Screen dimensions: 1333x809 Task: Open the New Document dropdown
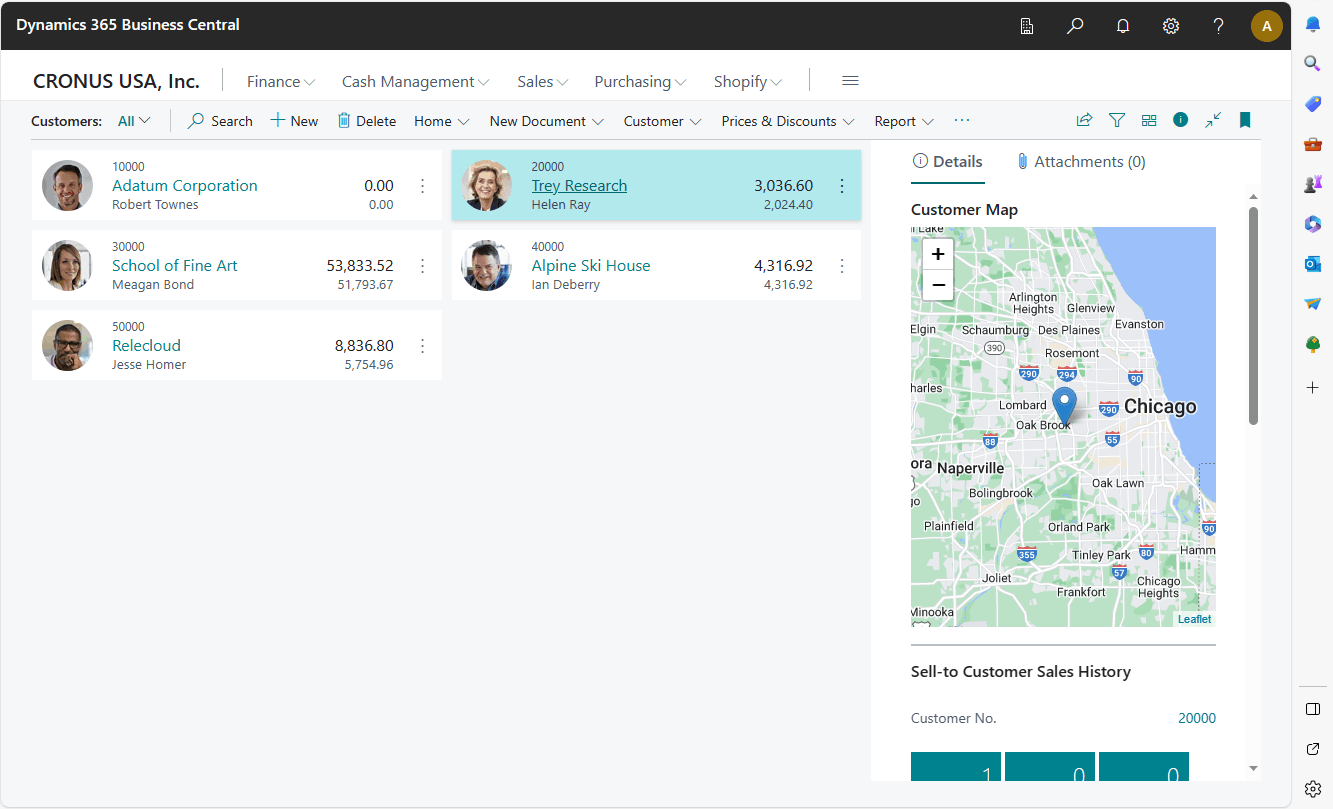546,121
